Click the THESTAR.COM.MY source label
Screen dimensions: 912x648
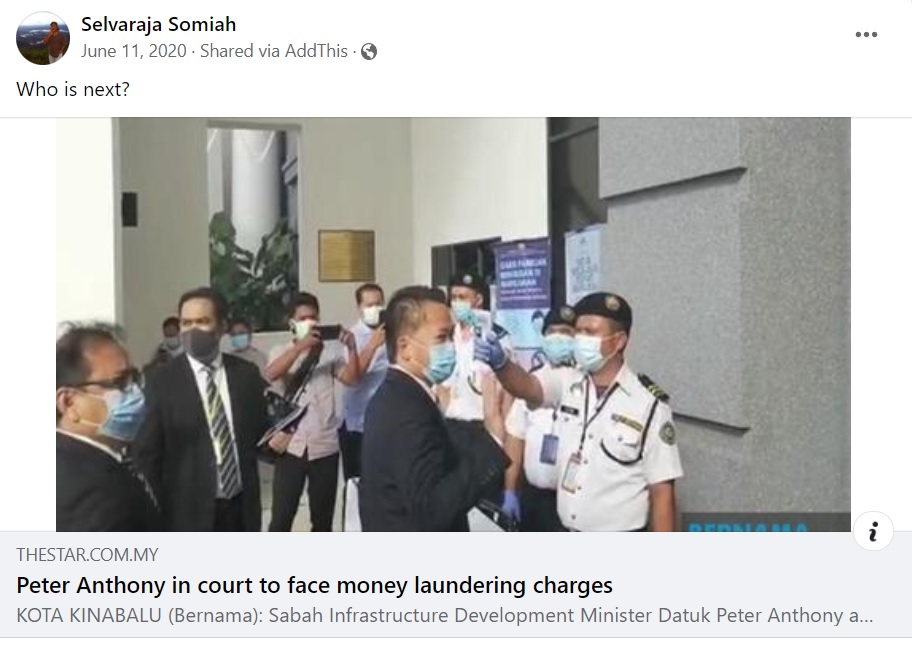[87, 554]
